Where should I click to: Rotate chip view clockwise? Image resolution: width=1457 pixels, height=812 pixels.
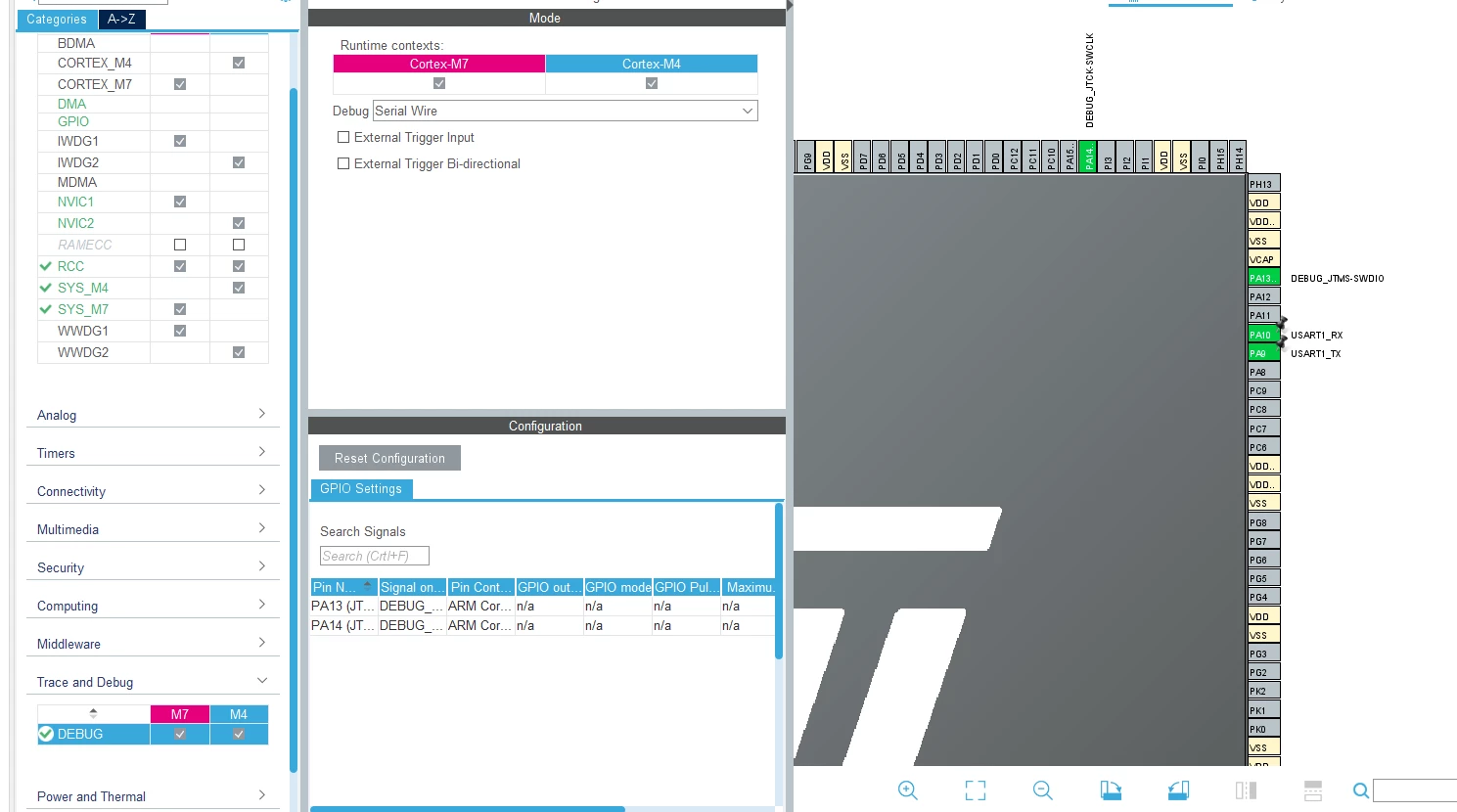[x=1111, y=790]
